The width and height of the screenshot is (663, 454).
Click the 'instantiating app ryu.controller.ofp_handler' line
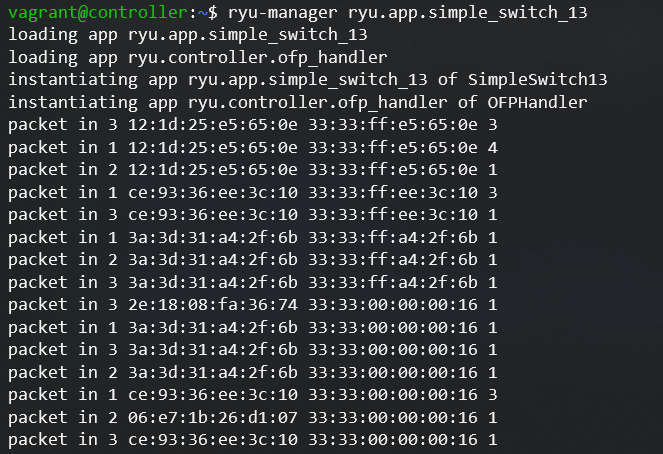pos(298,102)
